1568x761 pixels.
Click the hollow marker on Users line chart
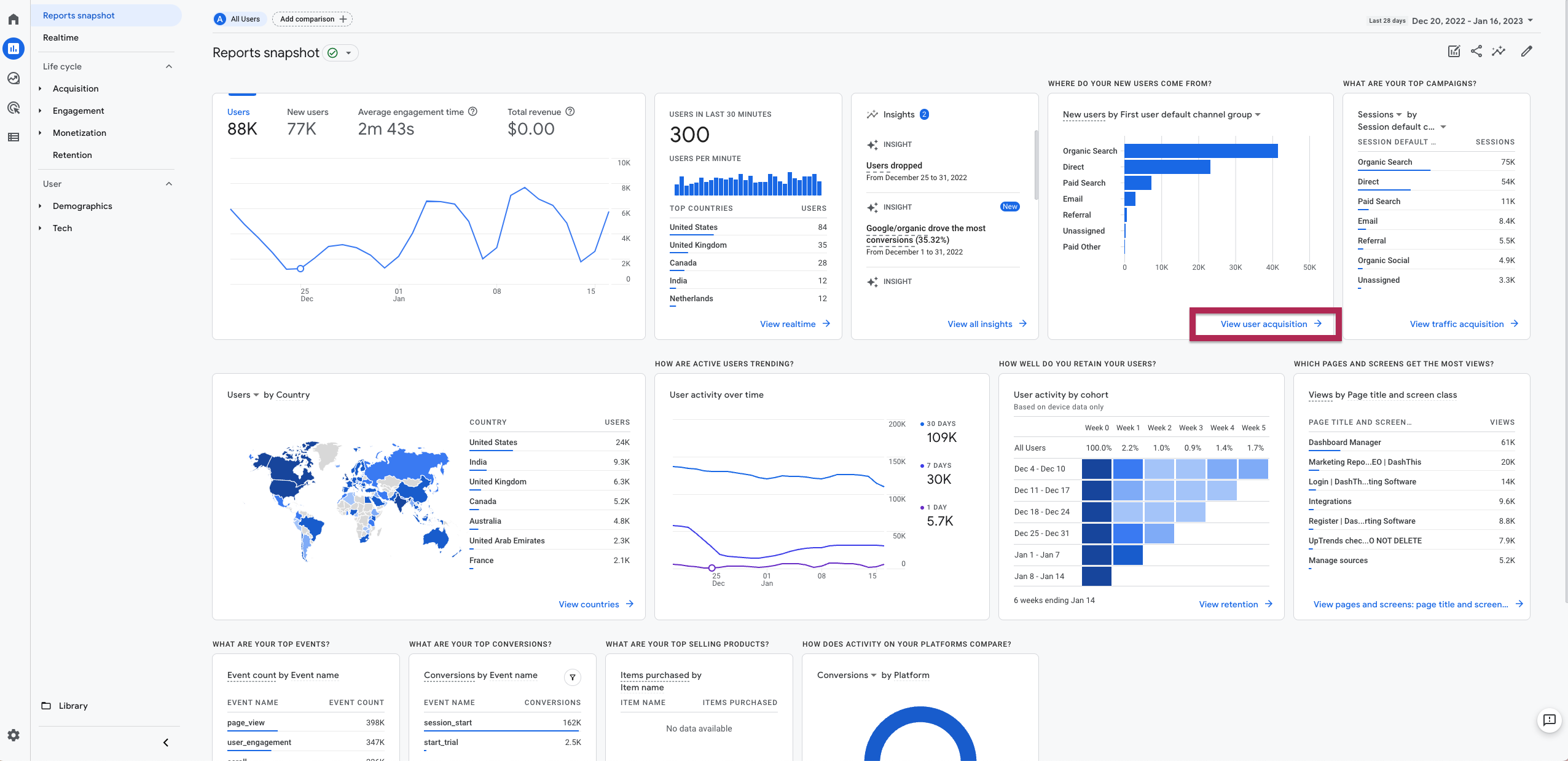click(x=300, y=269)
